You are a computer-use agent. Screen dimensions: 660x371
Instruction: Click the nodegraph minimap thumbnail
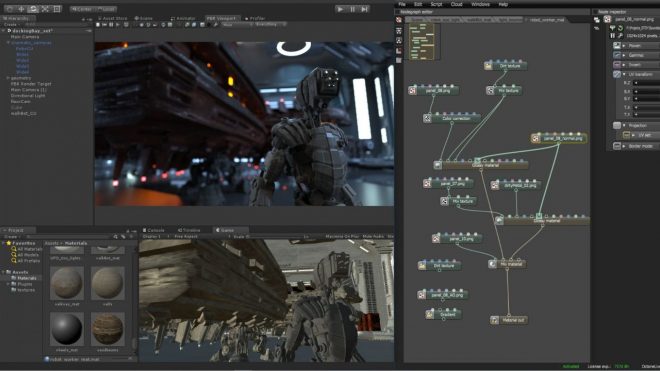coord(422,42)
